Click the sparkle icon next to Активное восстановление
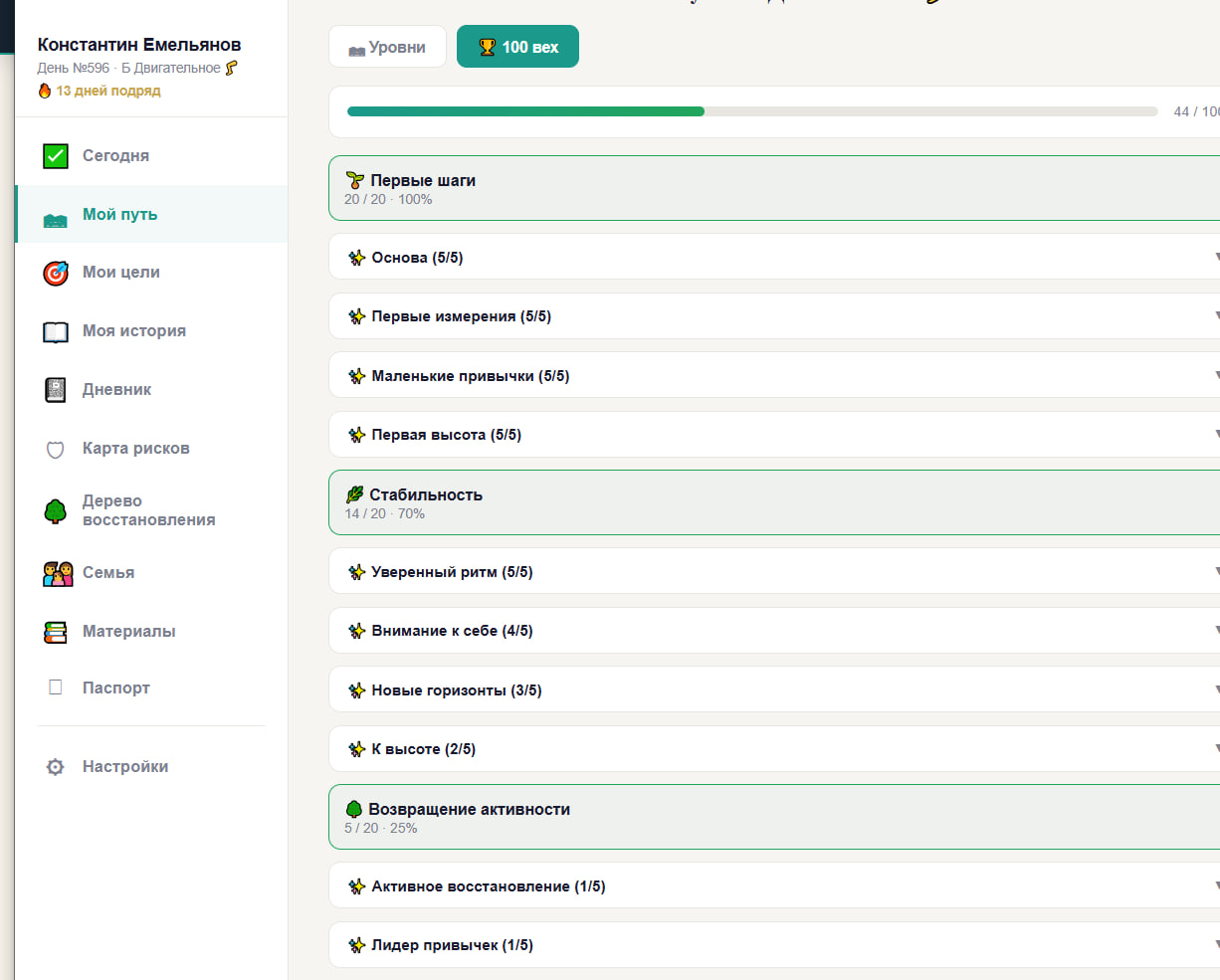This screenshot has height=980, width=1220. 357,886
